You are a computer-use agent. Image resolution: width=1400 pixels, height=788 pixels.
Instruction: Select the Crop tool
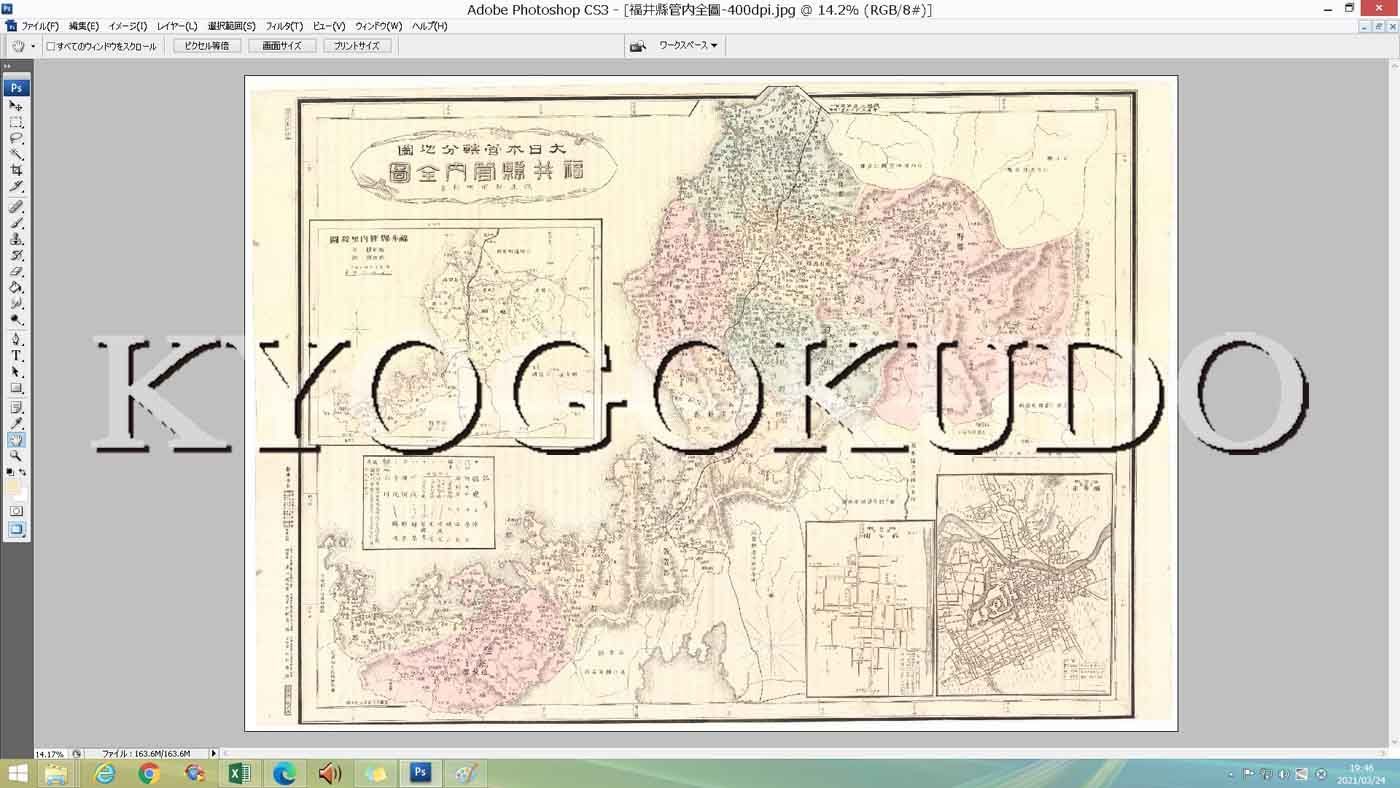tap(16, 170)
